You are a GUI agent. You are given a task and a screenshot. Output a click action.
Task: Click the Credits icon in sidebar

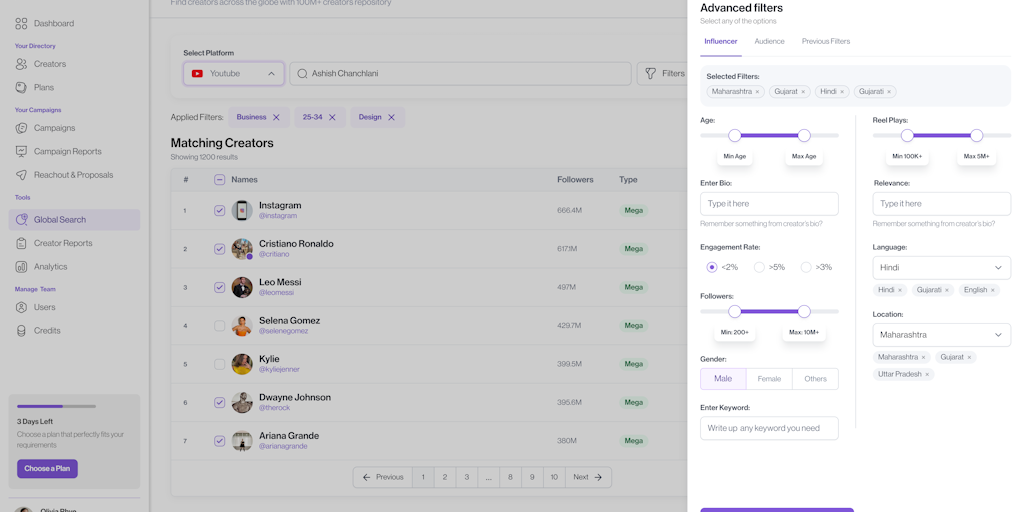click(21, 331)
